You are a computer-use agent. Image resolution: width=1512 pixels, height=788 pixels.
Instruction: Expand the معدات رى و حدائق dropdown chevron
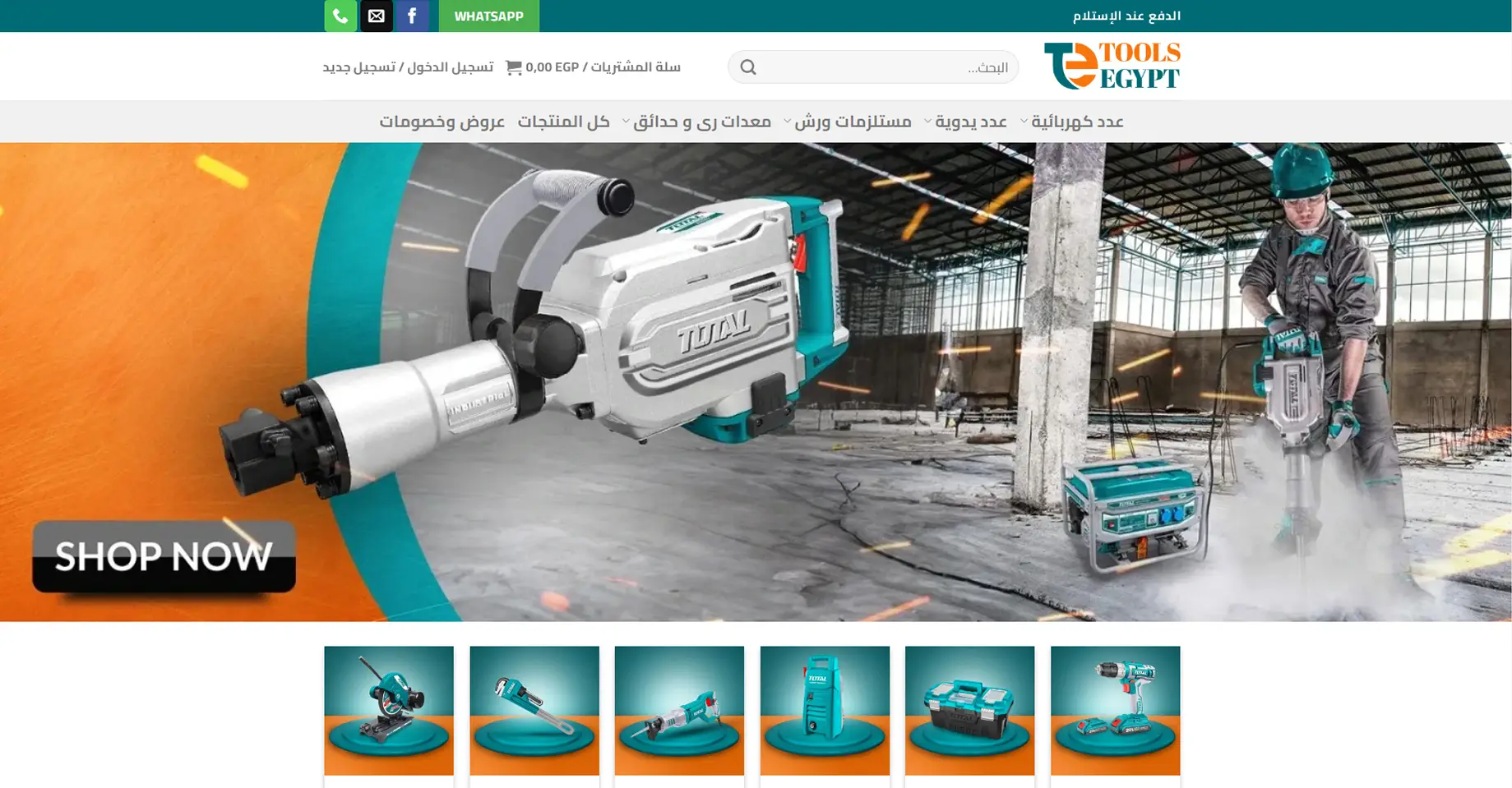pyautogui.click(x=626, y=122)
